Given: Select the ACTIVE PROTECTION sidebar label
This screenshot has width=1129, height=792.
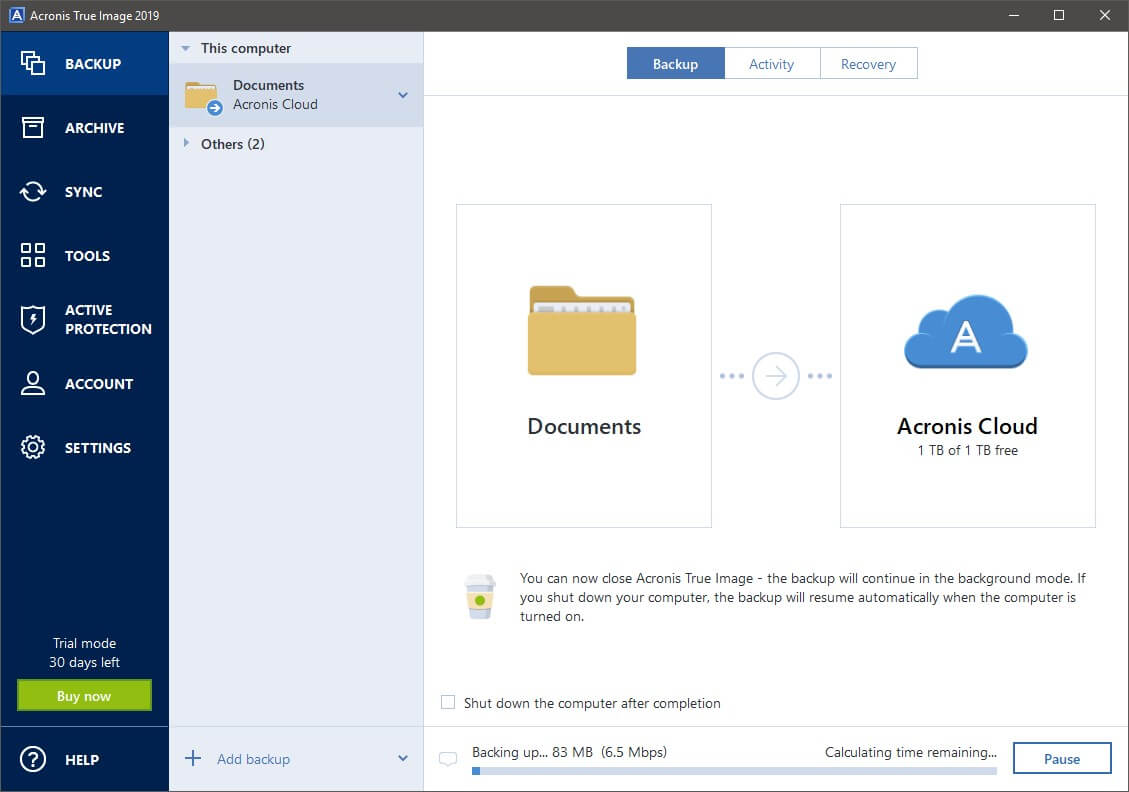Looking at the screenshot, I should [108, 320].
